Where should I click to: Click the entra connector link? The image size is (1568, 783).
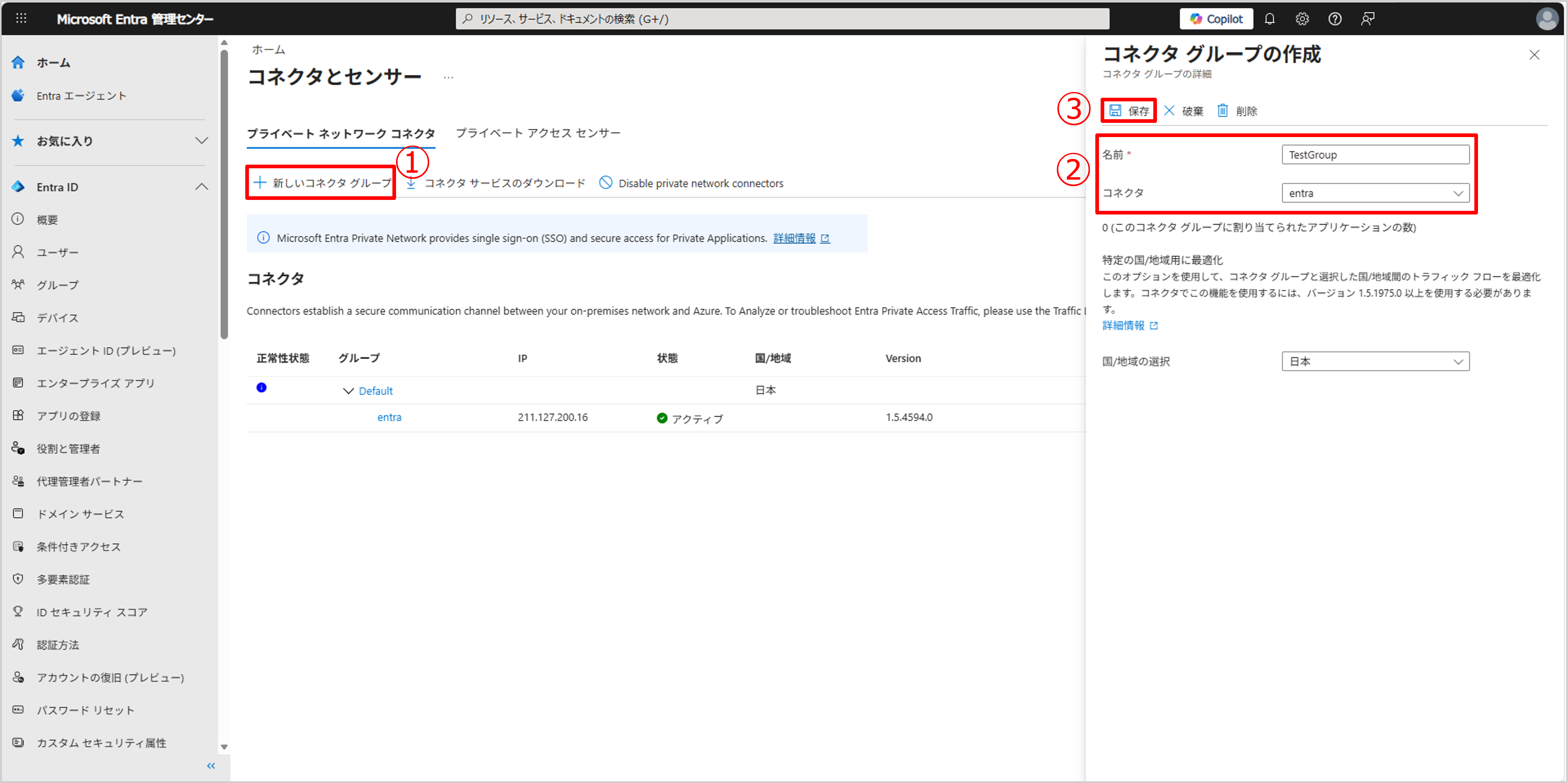[389, 417]
